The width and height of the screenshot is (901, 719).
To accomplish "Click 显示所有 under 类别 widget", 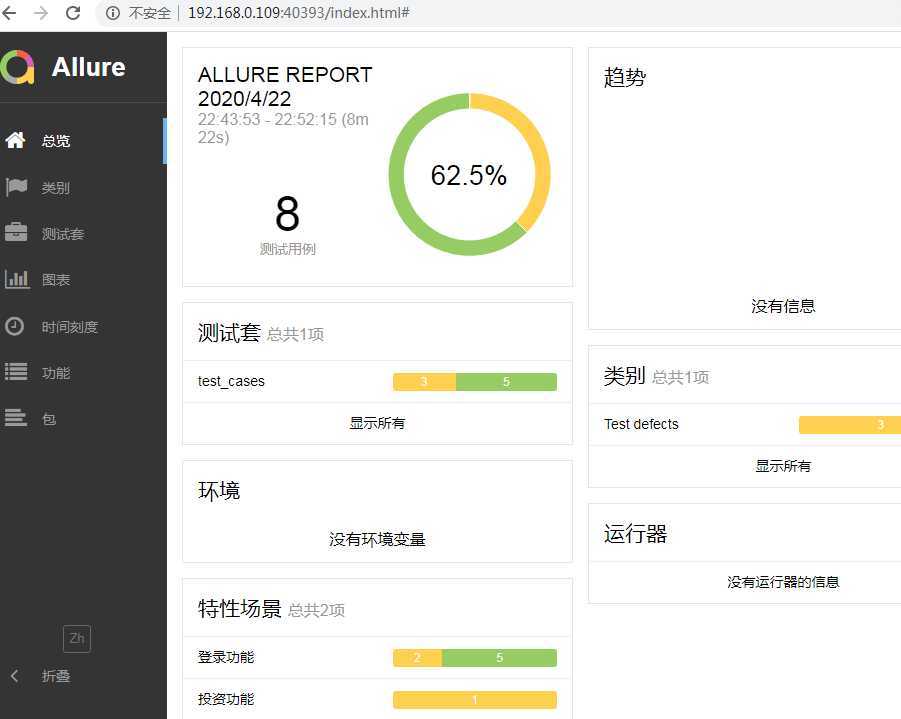I will (x=783, y=466).
